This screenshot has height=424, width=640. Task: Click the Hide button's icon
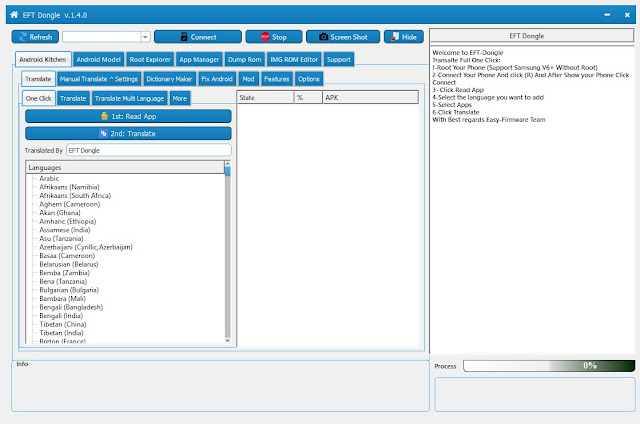coord(395,37)
